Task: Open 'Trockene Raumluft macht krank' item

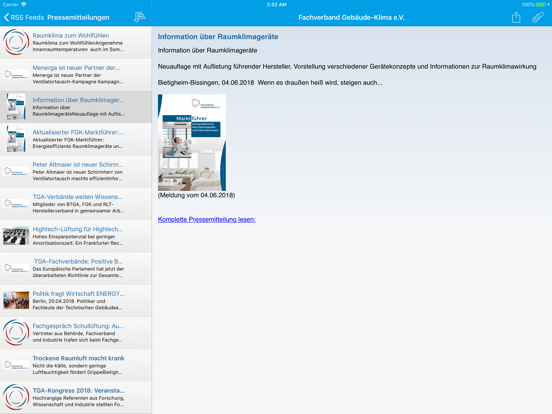Action: coord(76,365)
